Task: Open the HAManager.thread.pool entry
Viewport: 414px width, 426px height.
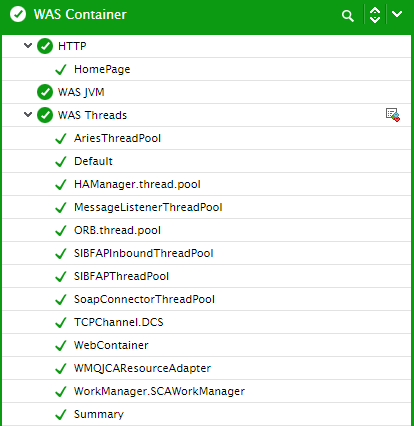Action: click(137, 184)
